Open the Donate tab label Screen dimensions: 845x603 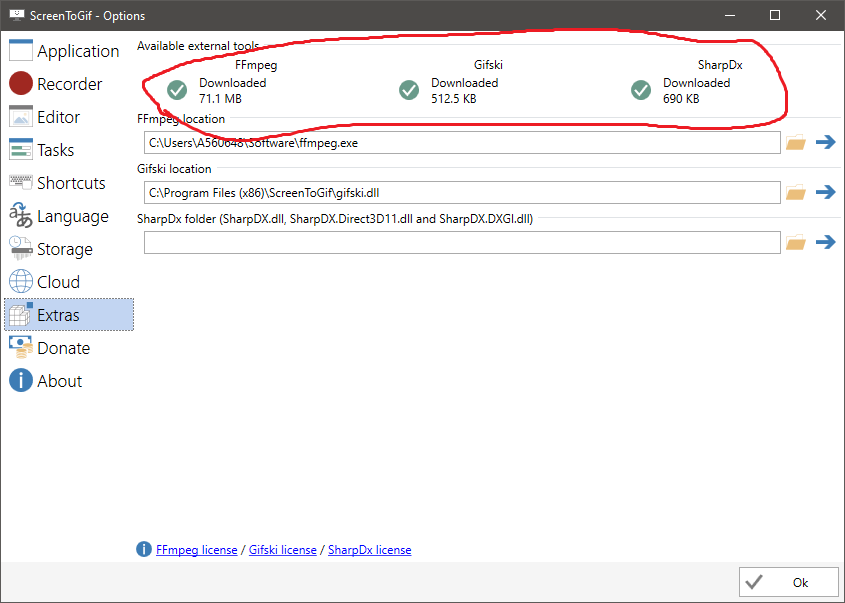[64, 348]
